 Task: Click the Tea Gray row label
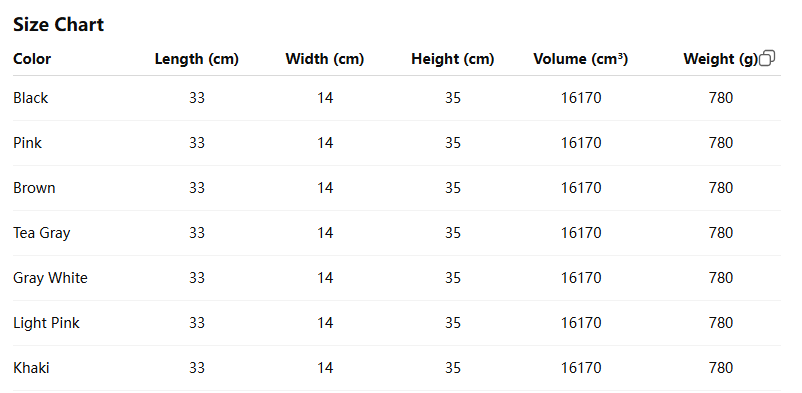click(42, 233)
